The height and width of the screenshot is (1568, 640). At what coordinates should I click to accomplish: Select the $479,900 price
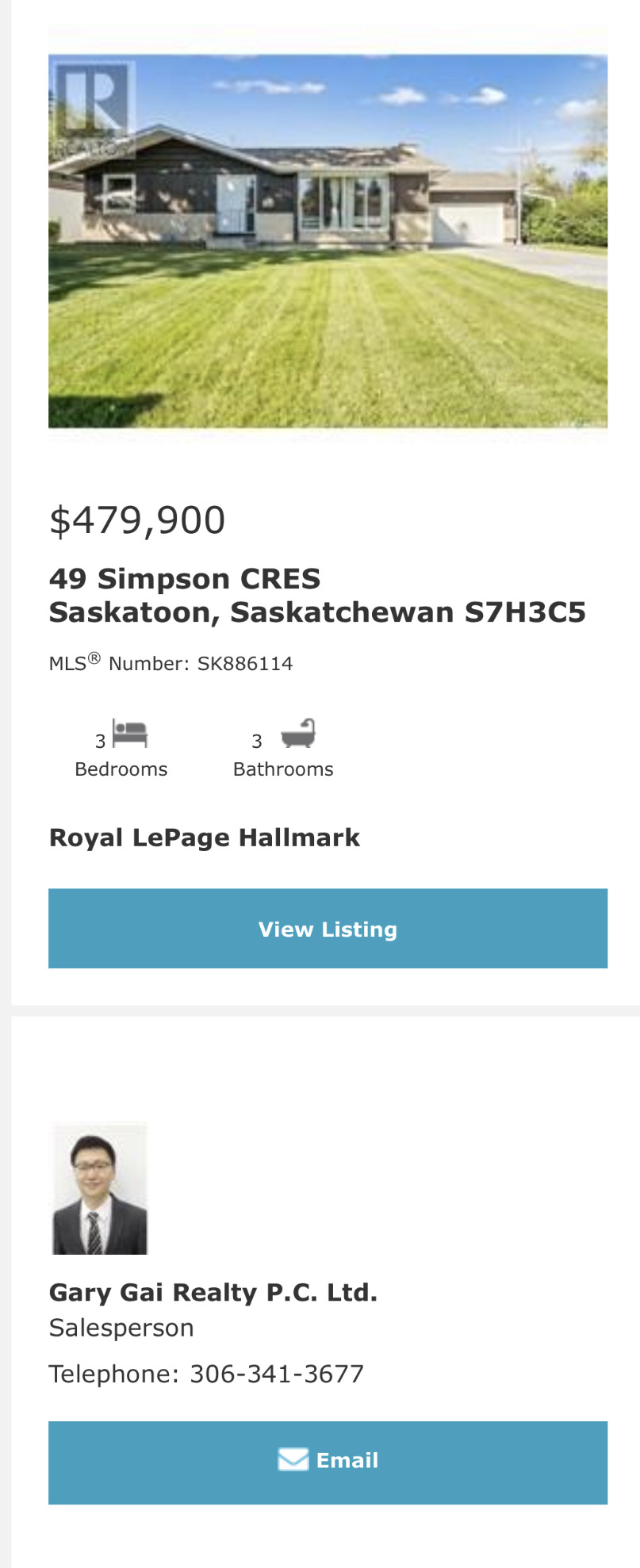pyautogui.click(x=137, y=520)
